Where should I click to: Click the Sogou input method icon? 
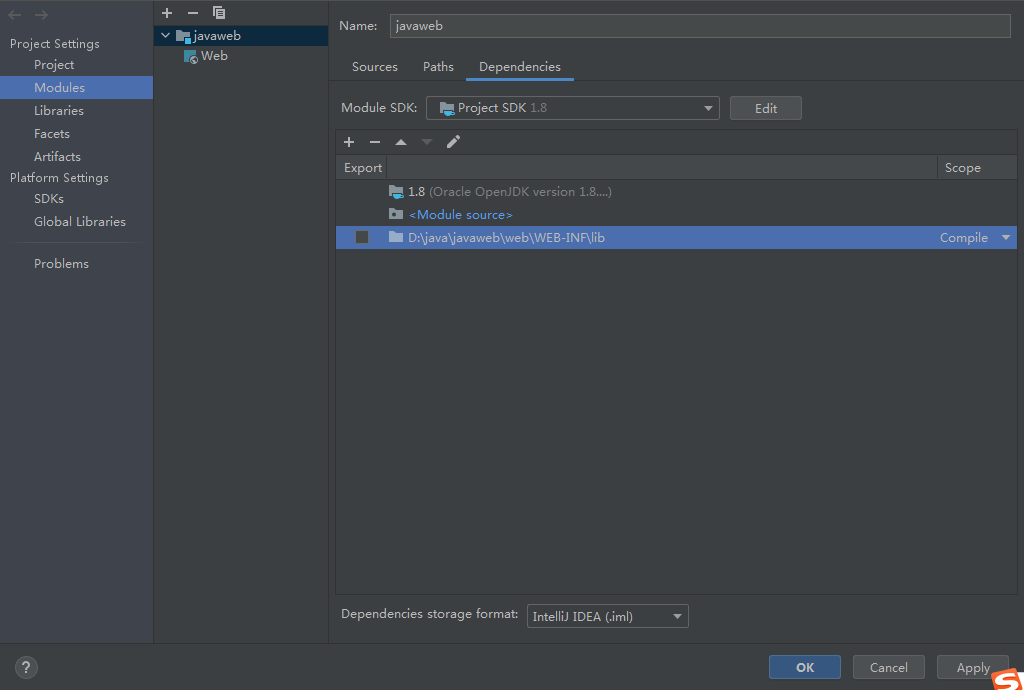[1007, 680]
